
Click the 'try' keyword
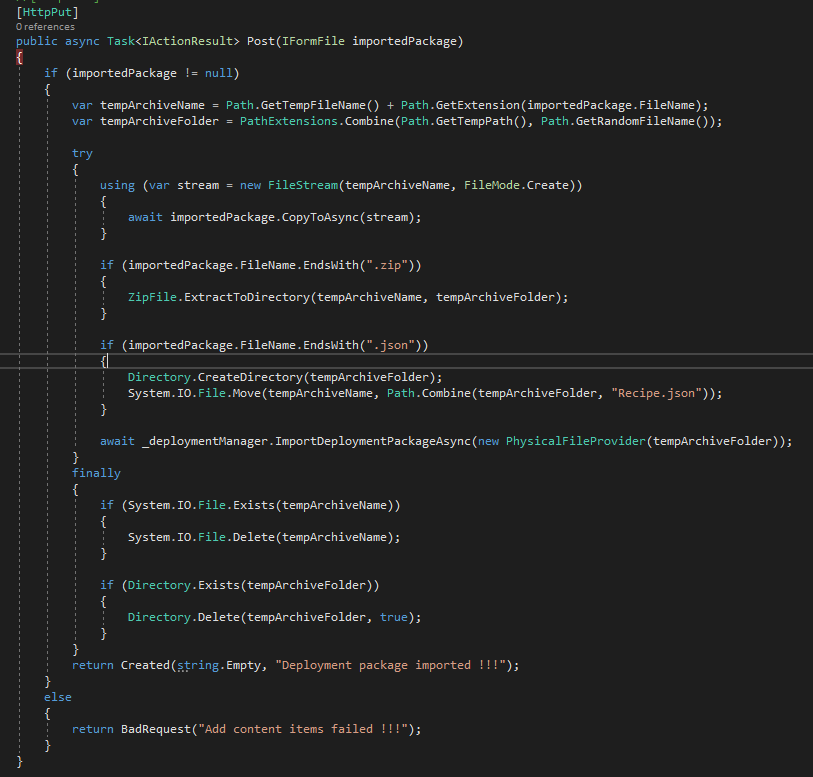(82, 153)
